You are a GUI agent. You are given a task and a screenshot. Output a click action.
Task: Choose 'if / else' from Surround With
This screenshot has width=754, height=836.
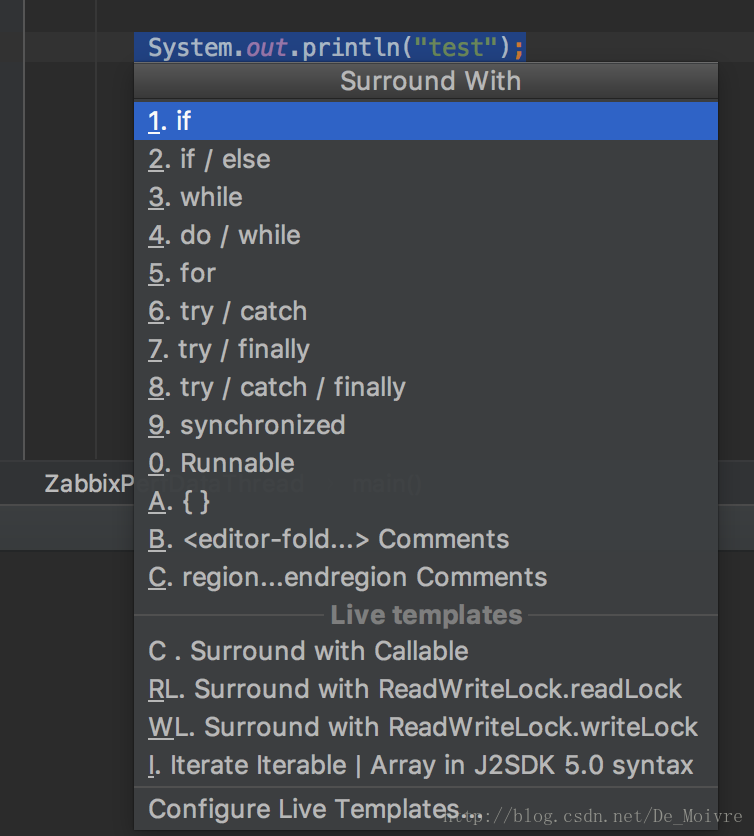(x=426, y=159)
